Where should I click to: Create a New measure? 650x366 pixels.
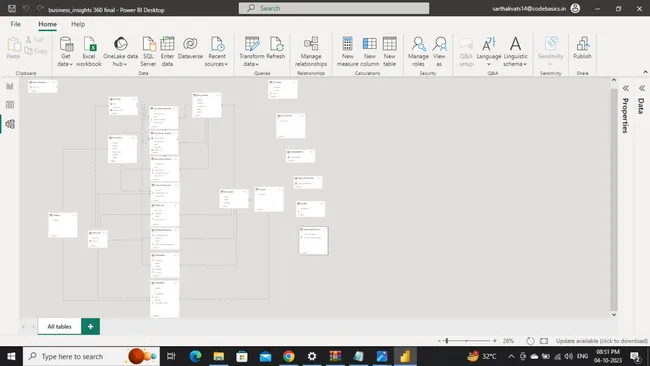(347, 51)
